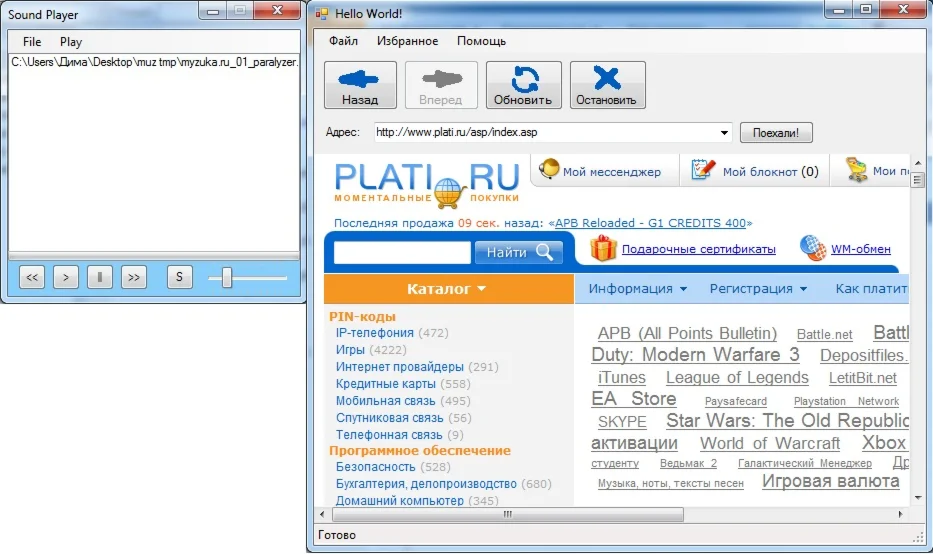Stop loading with the Остановить button
This screenshot has height=554, width=933.
(x=608, y=85)
